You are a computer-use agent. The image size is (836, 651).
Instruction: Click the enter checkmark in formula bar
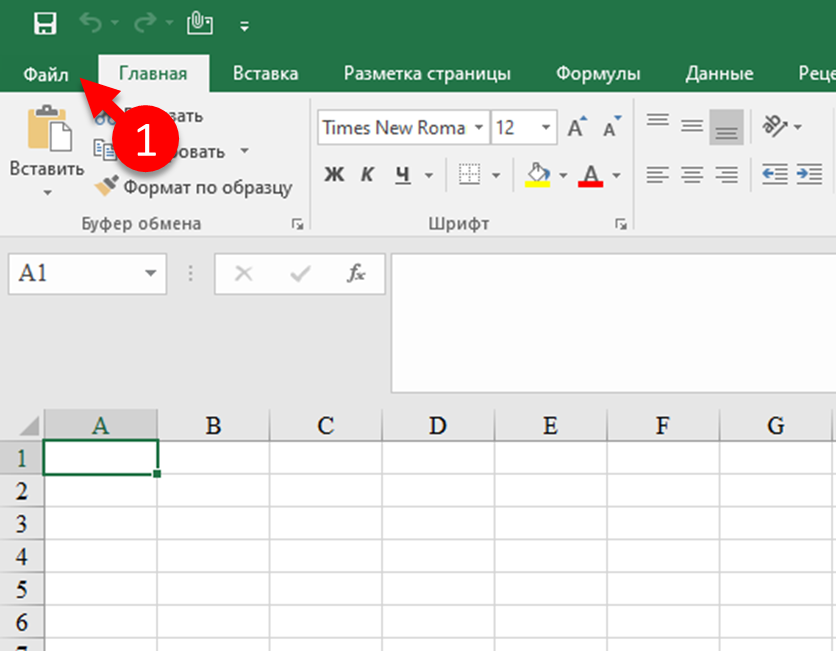pos(300,274)
